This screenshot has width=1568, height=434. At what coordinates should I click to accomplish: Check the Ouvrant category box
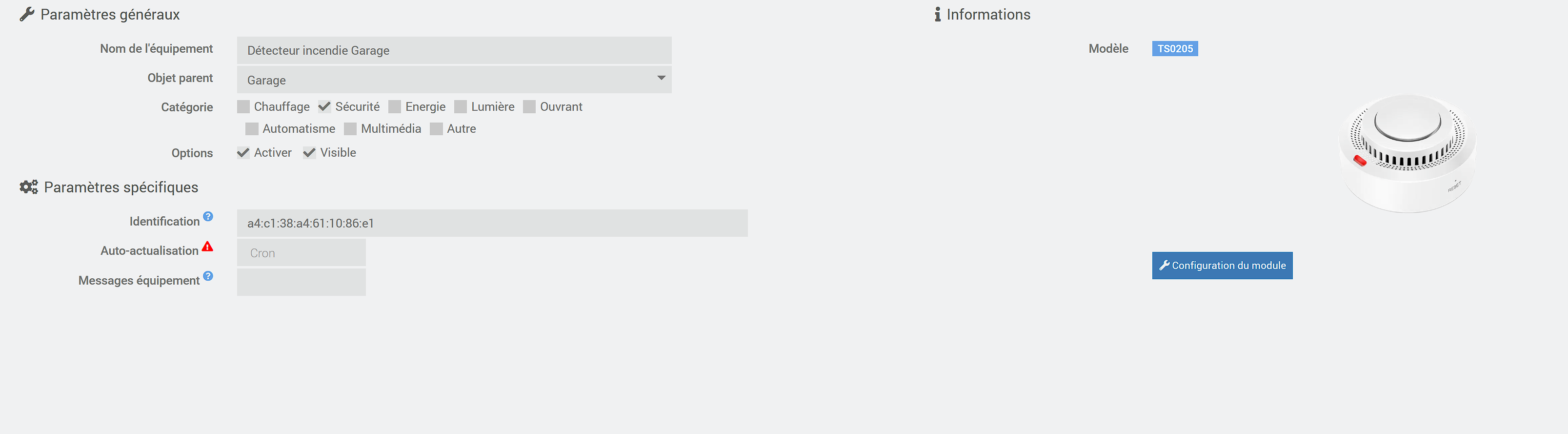(529, 107)
